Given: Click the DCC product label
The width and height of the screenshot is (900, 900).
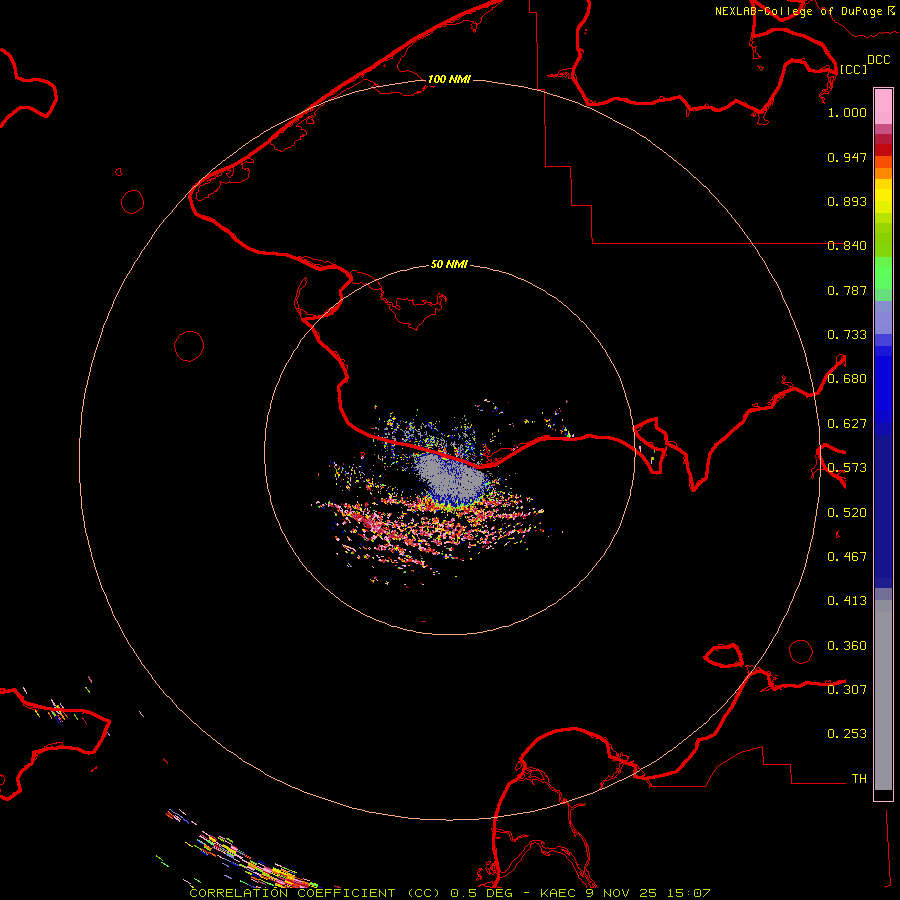Looking at the screenshot, I should pos(878,60).
